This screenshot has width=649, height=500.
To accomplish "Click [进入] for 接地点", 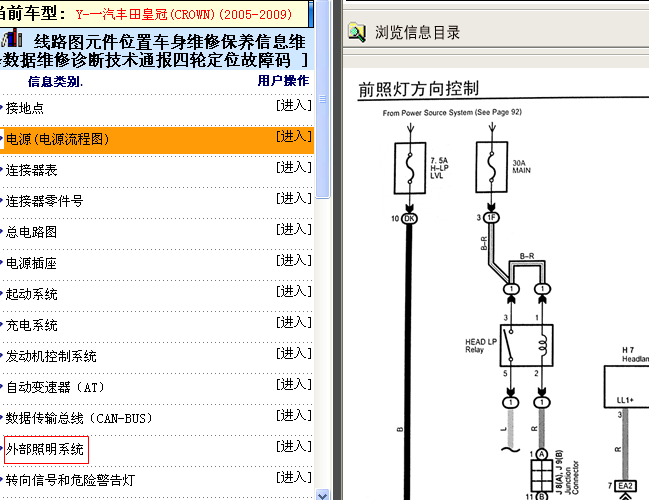I will click(x=294, y=106).
